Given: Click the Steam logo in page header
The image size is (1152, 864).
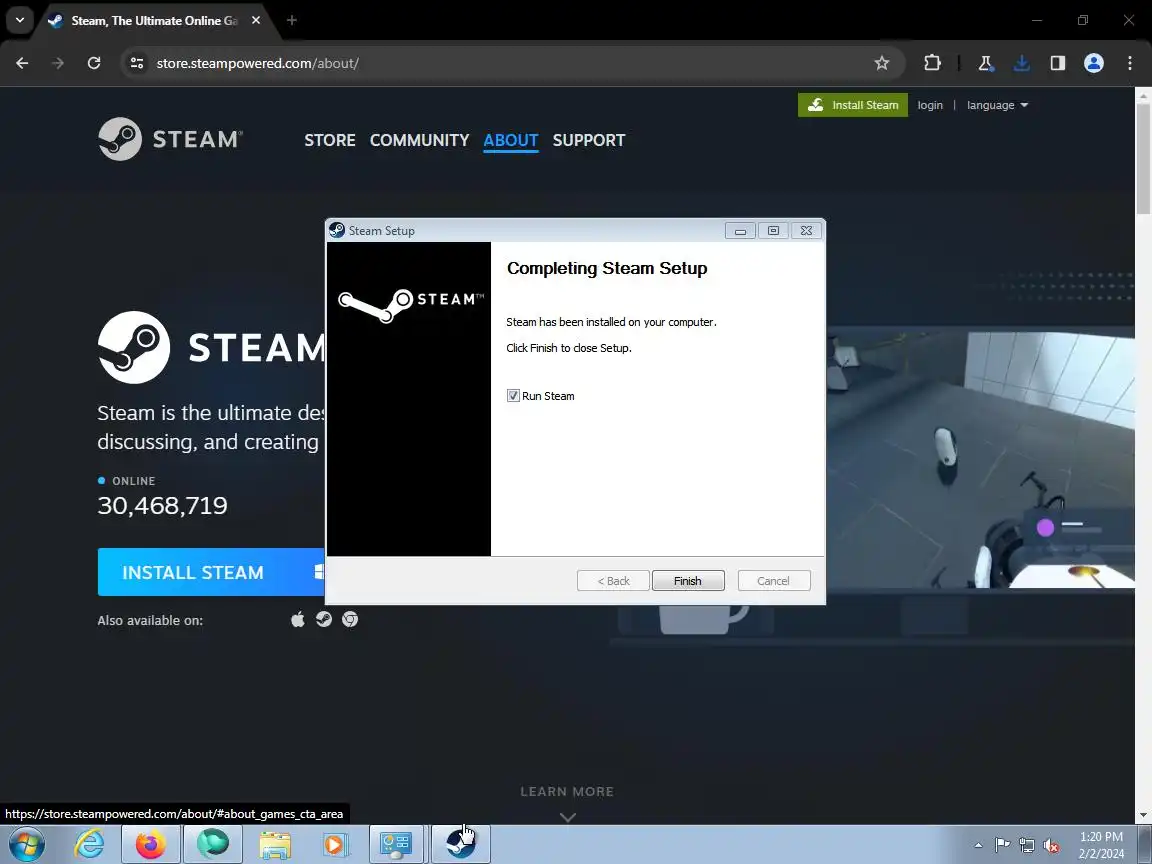Looking at the screenshot, I should (x=170, y=139).
